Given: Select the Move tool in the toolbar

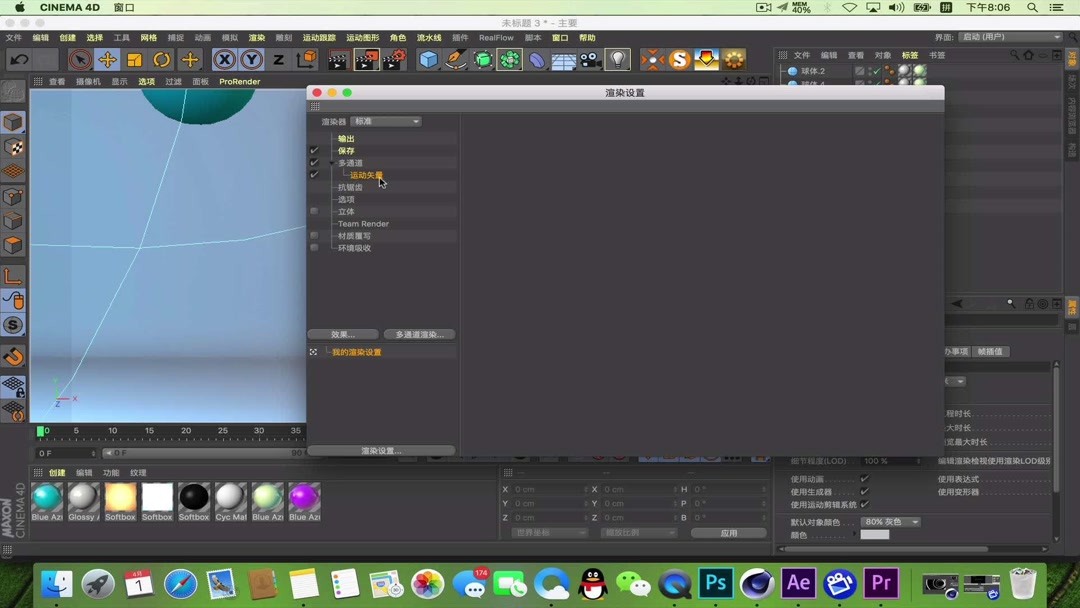Looking at the screenshot, I should click(108, 60).
